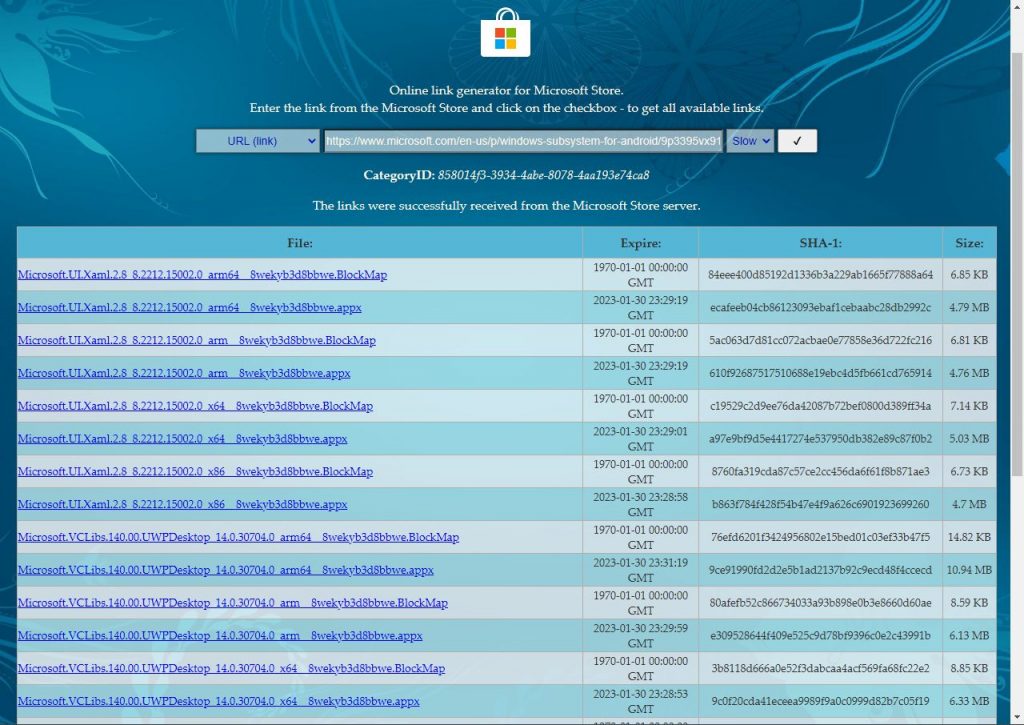Download VCLibs UWPDesktop arm BlockMap link
Viewport: 1024px width, 725px height.
coord(232,603)
